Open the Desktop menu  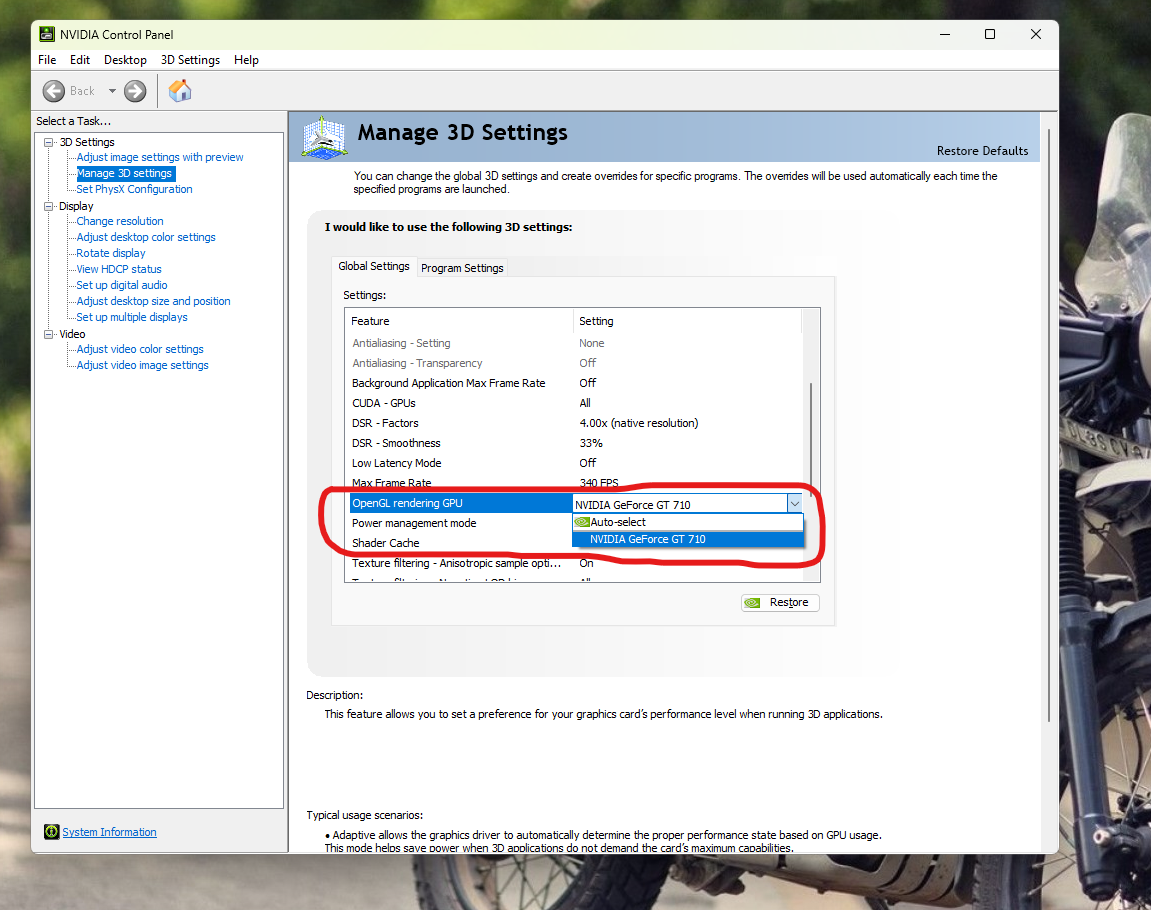coord(125,59)
